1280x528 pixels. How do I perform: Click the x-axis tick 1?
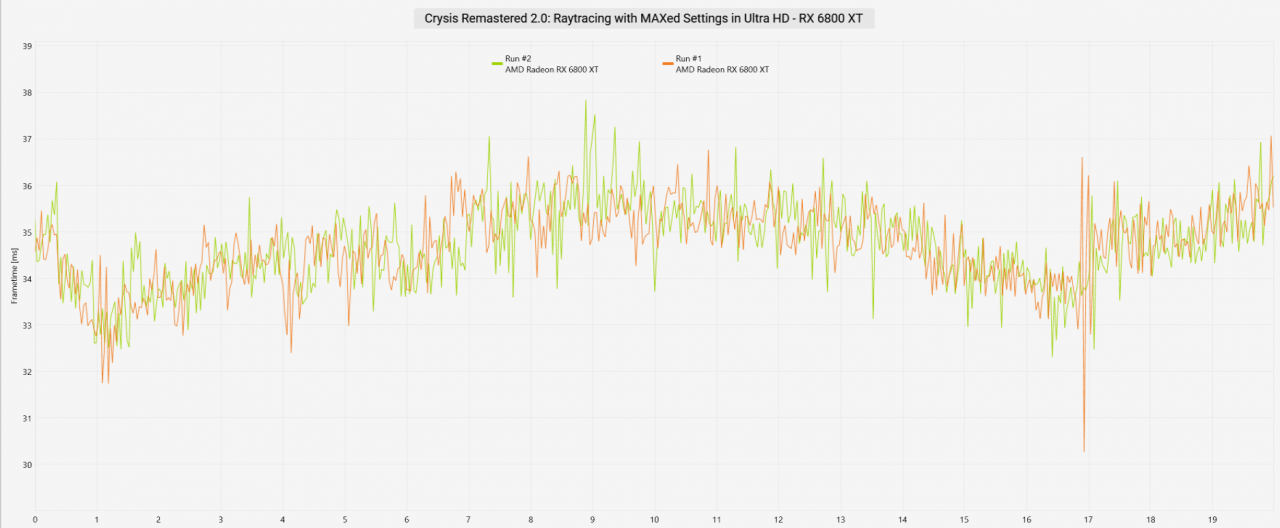[97, 520]
